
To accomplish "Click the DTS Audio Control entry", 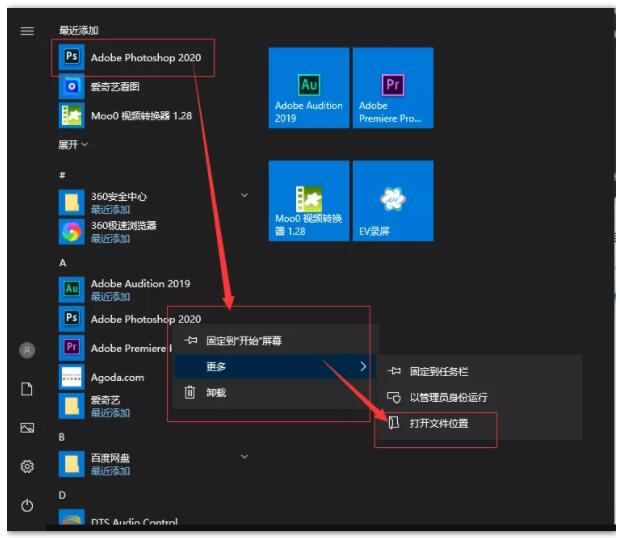I will coord(134,523).
